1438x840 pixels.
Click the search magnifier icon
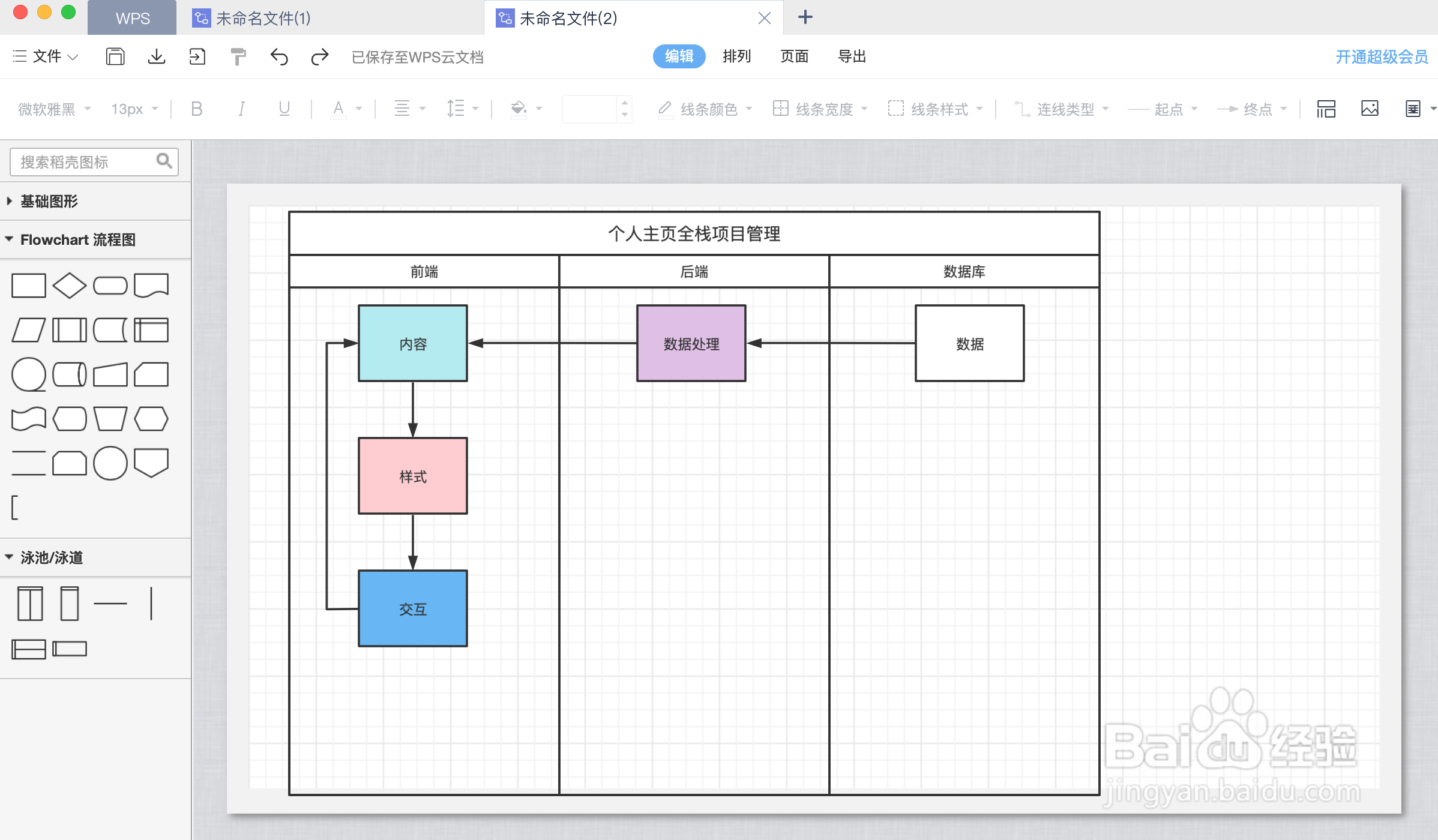tap(164, 161)
